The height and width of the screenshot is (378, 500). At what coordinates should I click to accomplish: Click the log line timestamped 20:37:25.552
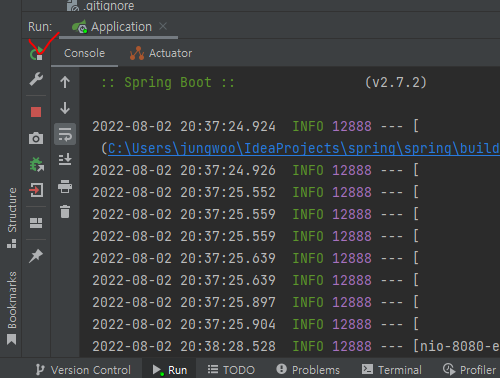pos(255,193)
